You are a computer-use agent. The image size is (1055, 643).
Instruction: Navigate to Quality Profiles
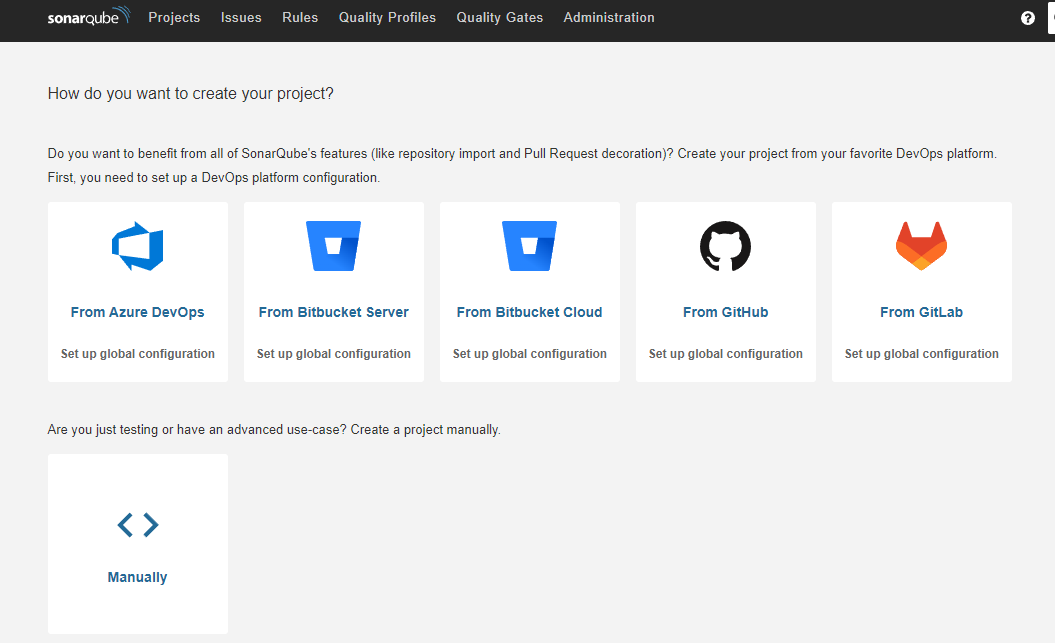click(387, 17)
